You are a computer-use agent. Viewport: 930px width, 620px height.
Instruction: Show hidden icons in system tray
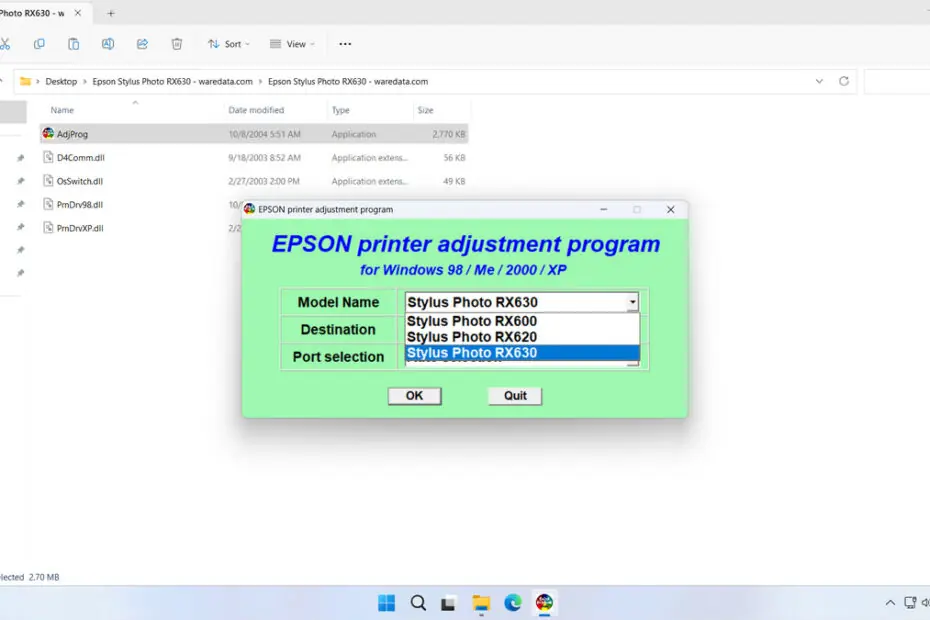[x=890, y=603]
